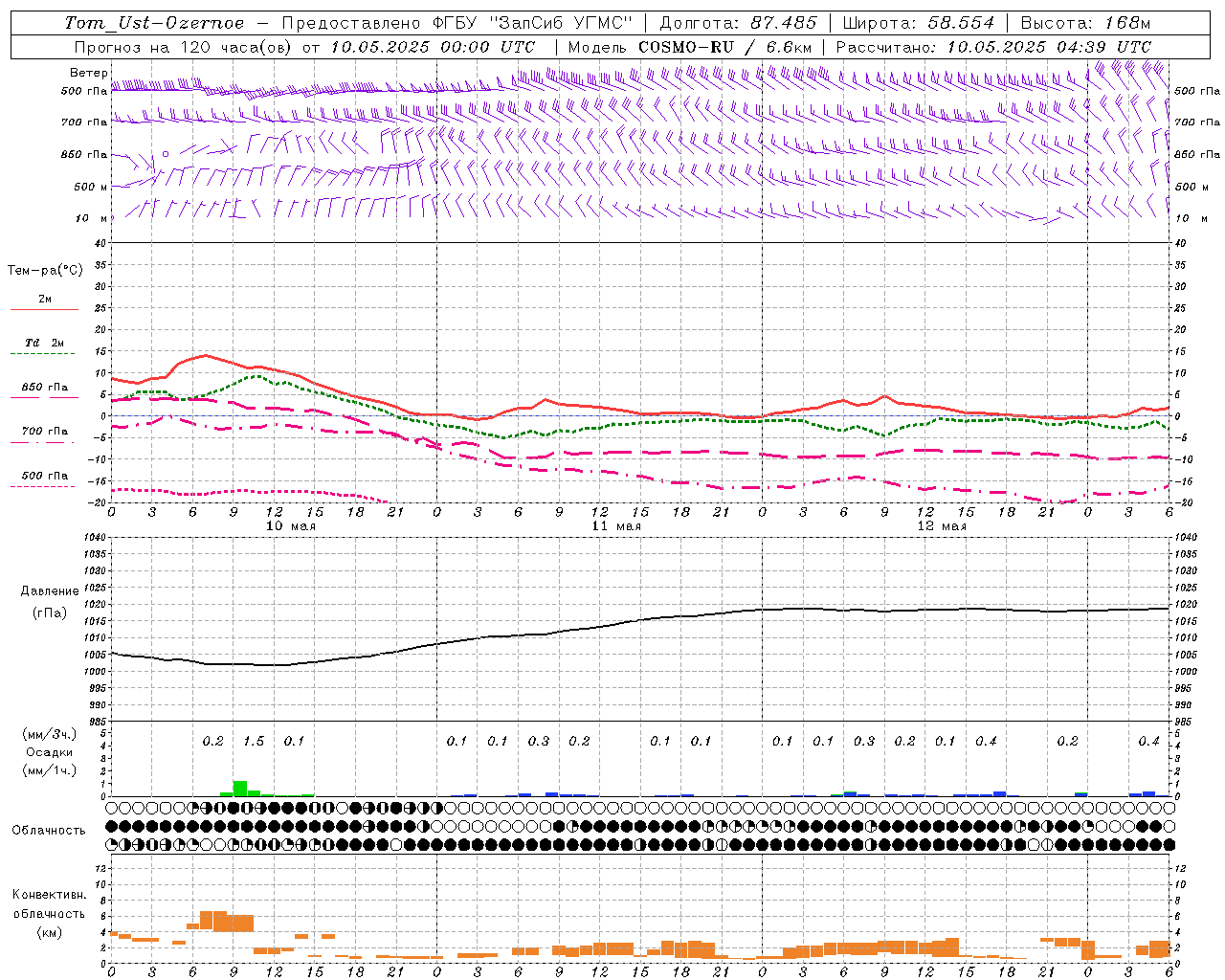The width and height of the screenshot is (1225, 980).
Task: Select the 500 гПа temperature legend entry
Action: (44, 479)
